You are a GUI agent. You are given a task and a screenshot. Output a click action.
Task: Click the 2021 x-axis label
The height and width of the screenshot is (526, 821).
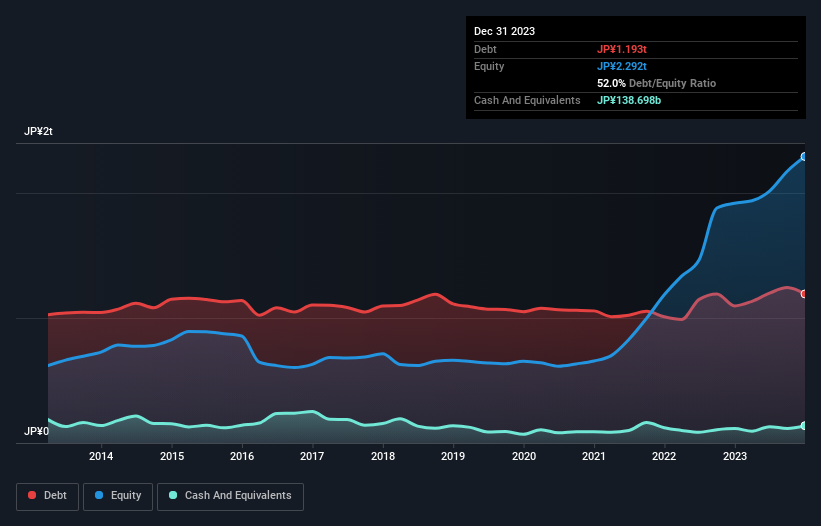pyautogui.click(x=594, y=456)
